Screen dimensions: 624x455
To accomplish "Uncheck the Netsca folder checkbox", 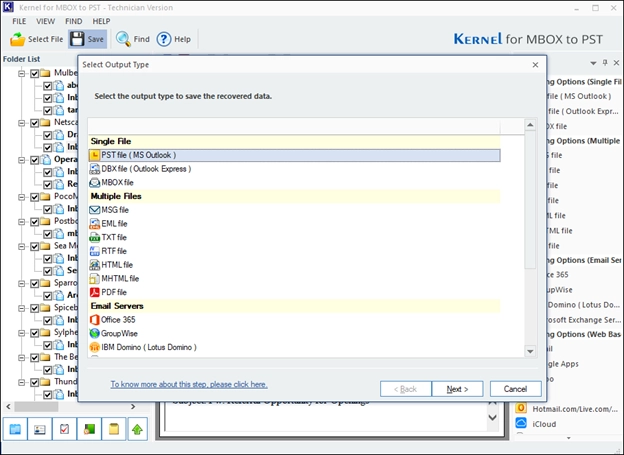I will (x=35, y=123).
